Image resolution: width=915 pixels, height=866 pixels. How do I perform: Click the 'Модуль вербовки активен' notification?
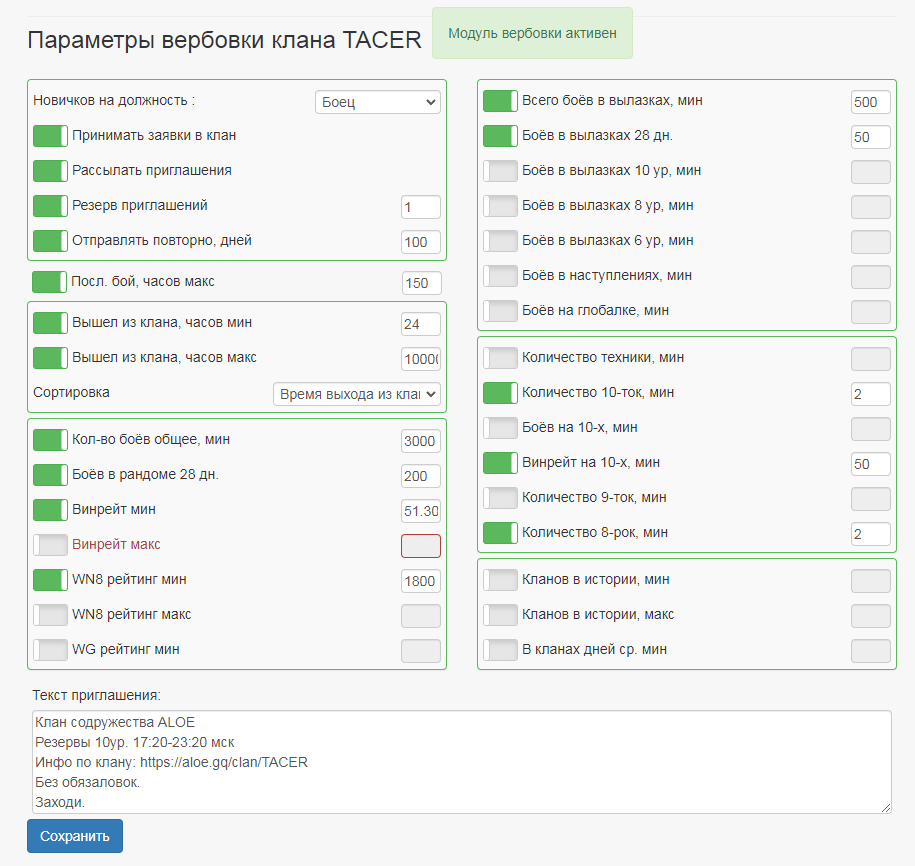coord(532,33)
